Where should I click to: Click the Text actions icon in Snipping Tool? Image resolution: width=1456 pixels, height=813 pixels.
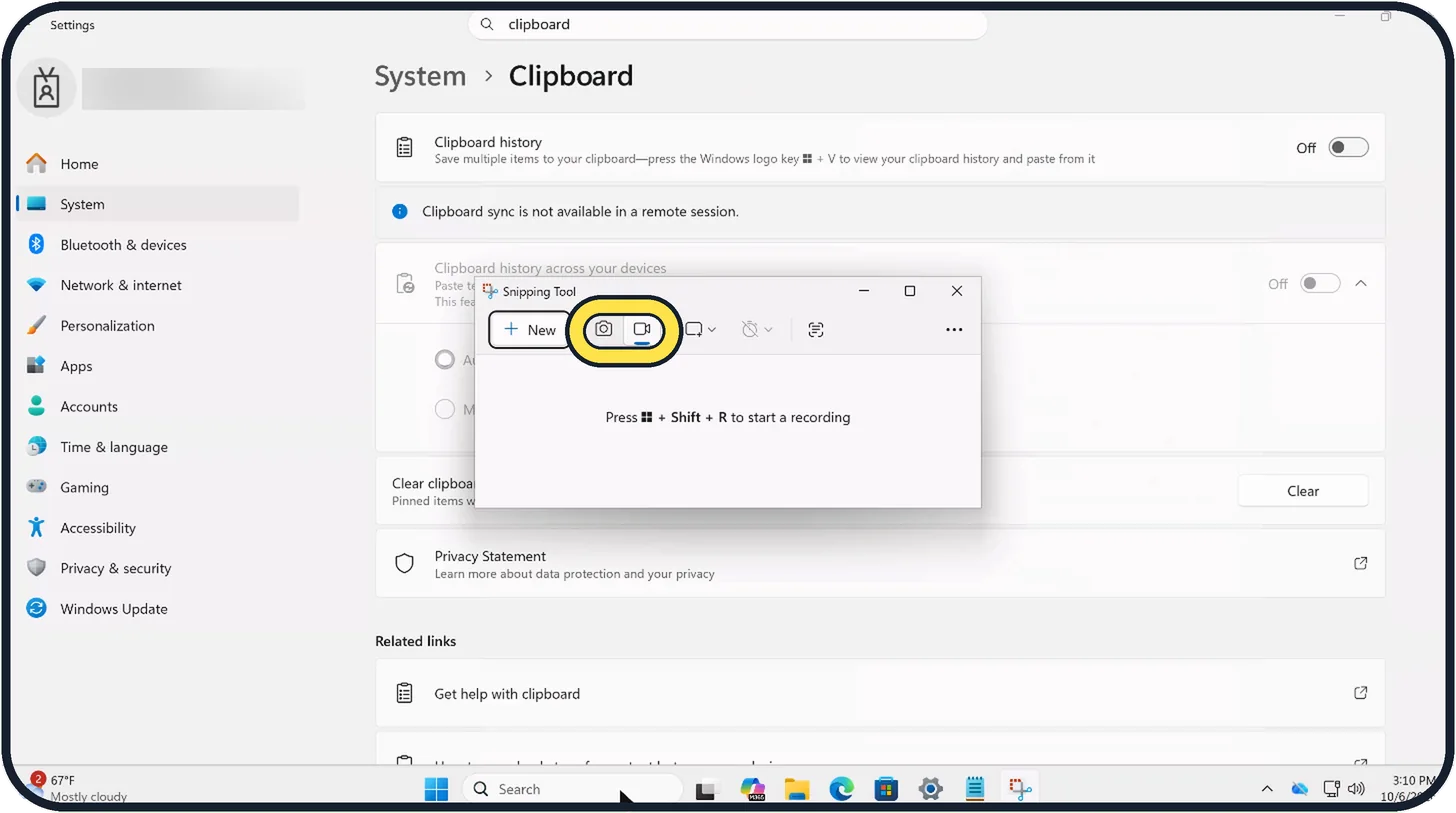pos(816,329)
